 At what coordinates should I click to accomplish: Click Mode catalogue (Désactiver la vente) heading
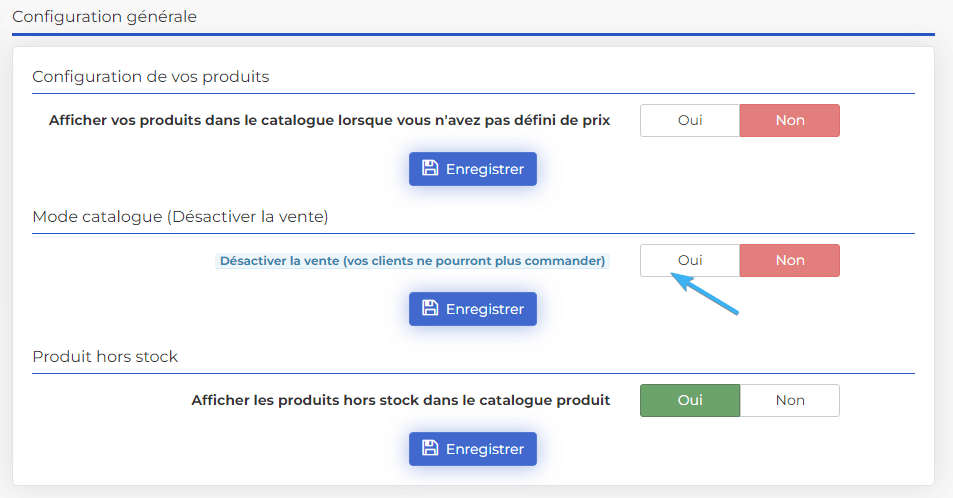tap(181, 216)
